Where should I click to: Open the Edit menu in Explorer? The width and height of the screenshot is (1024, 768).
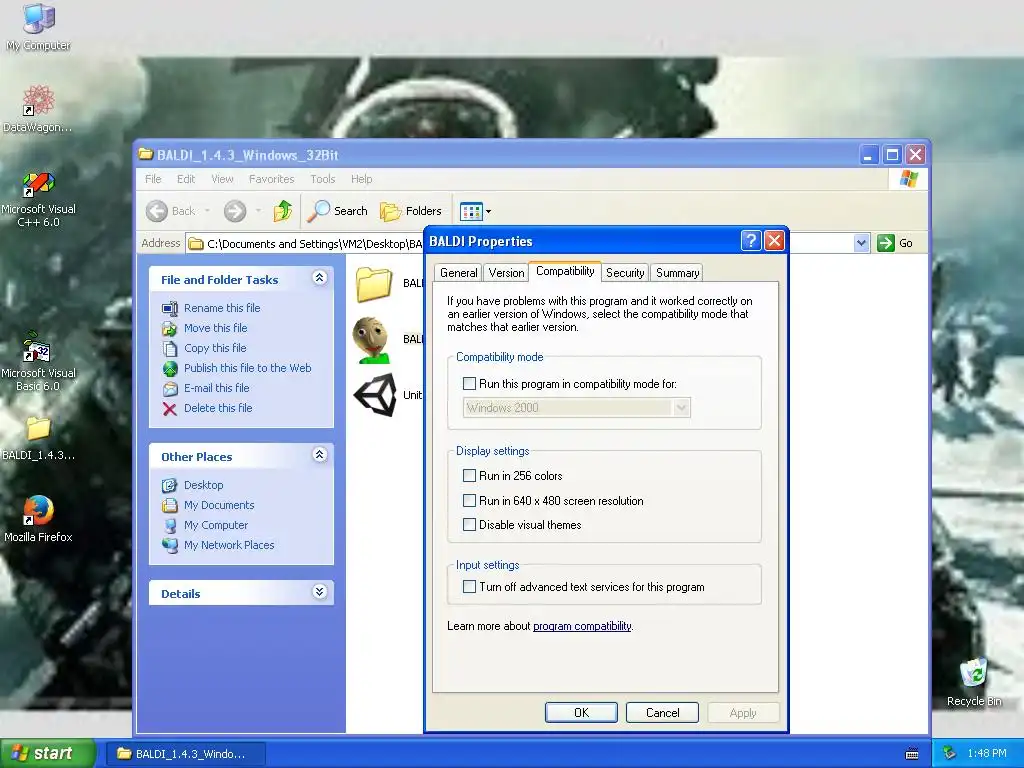coord(186,179)
